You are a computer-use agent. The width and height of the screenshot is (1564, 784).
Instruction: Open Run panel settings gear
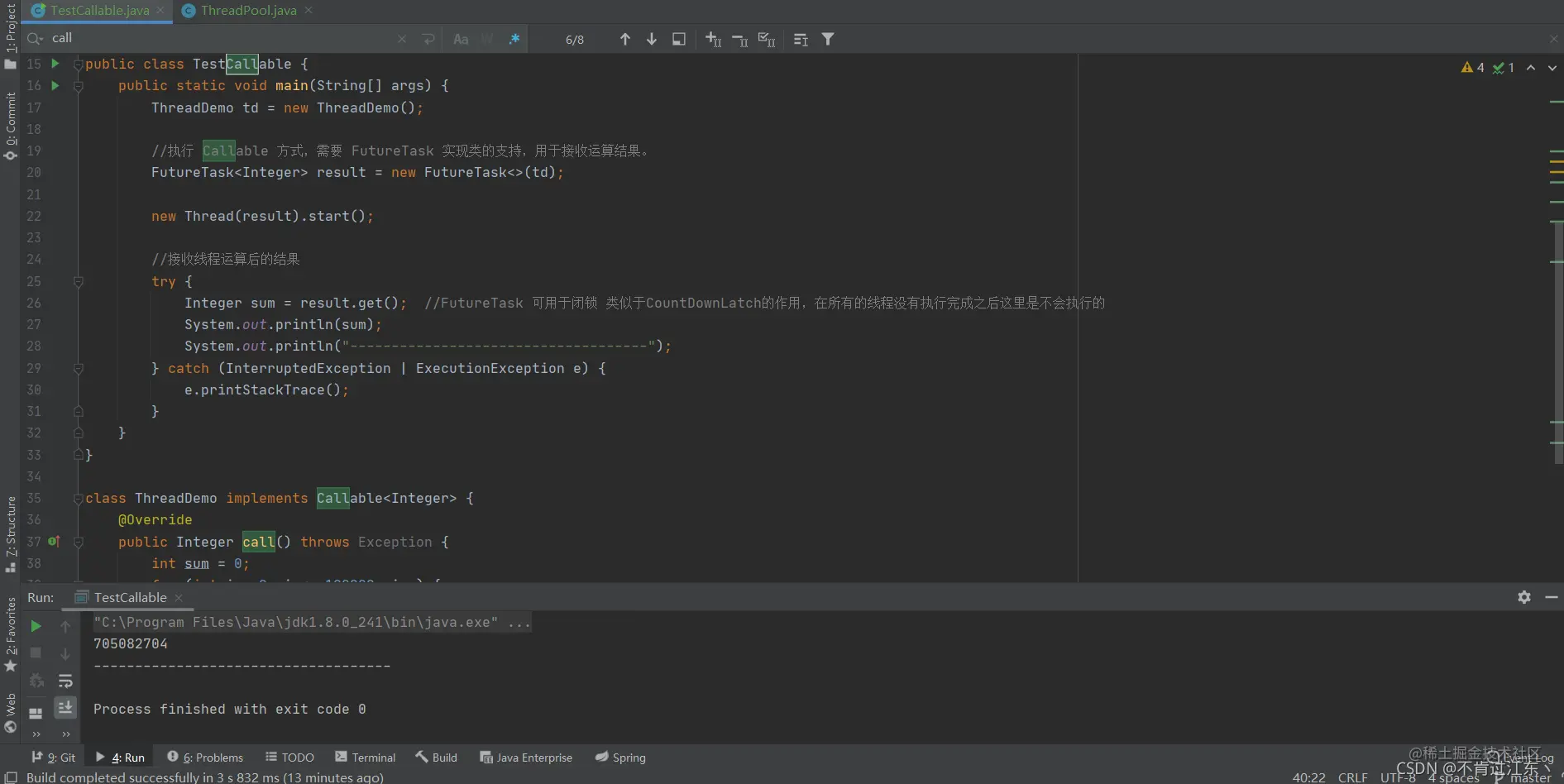(x=1524, y=597)
